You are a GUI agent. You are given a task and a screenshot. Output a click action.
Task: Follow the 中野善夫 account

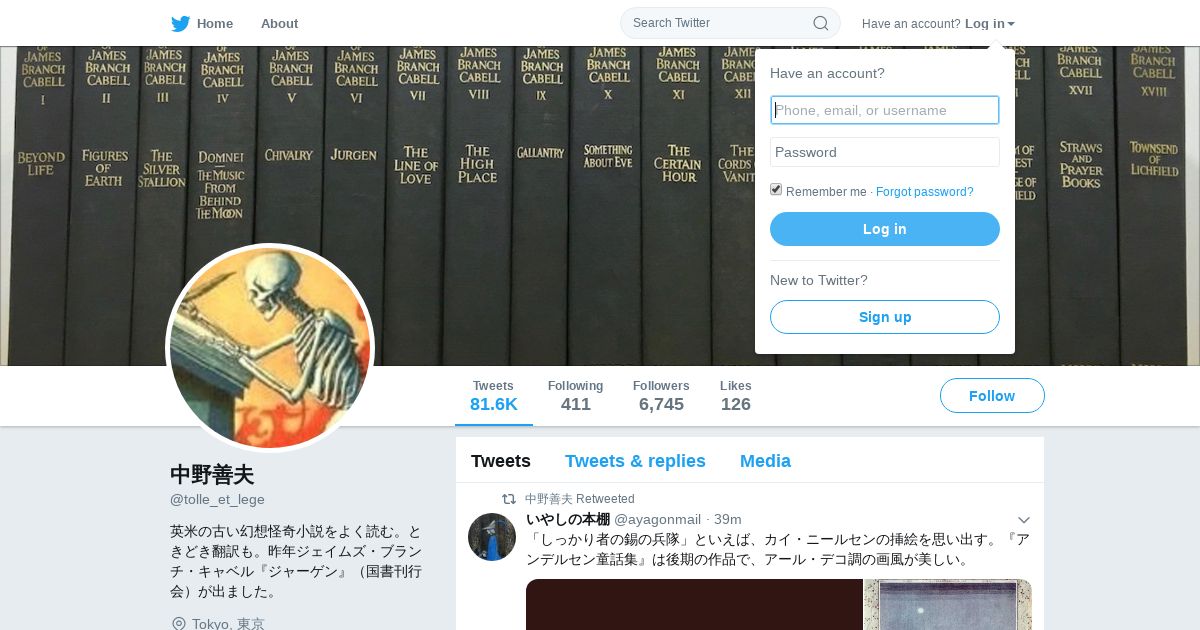(x=992, y=396)
